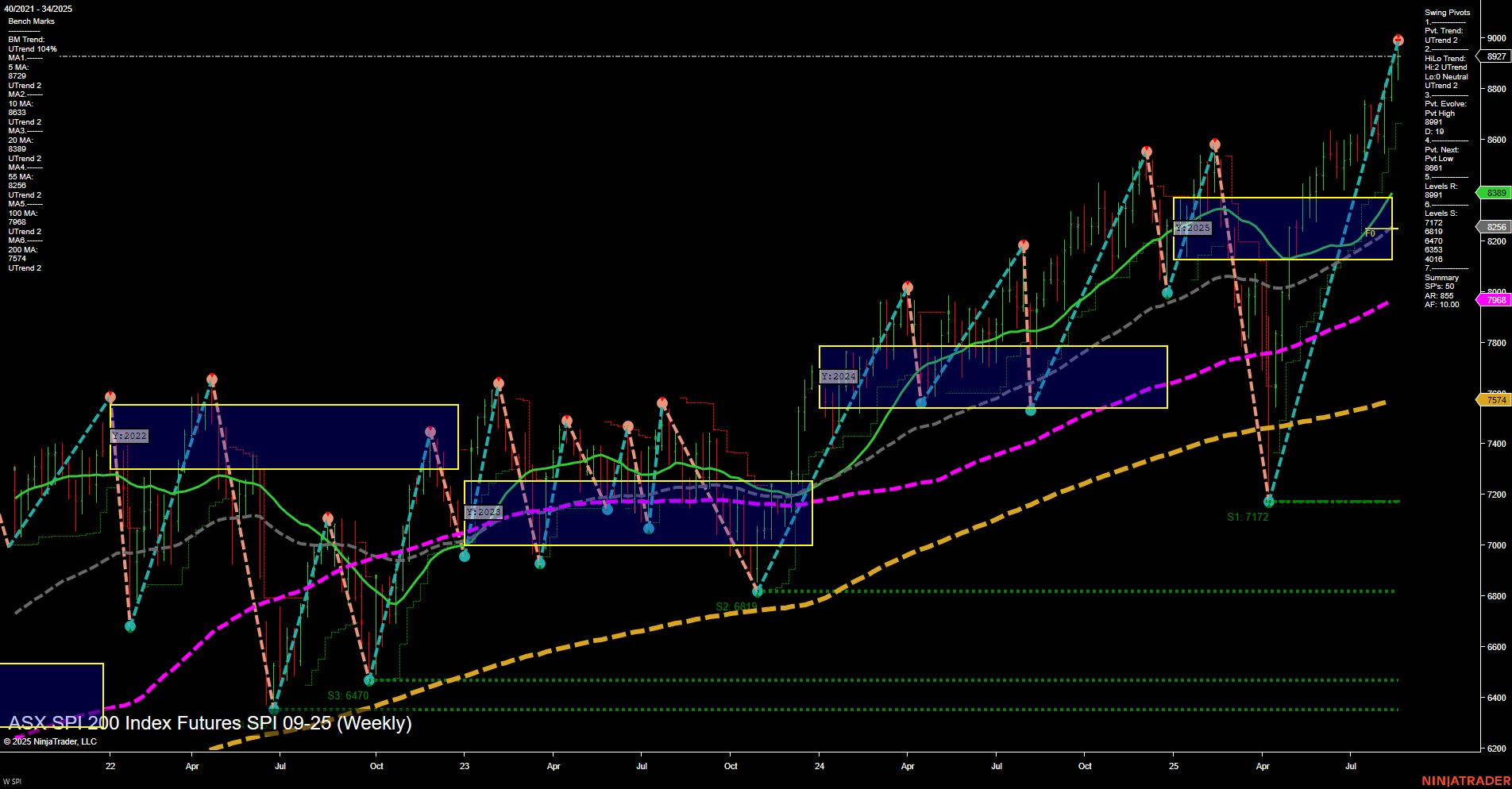
Task: Toggle the Y:2024 yellow range box
Action: click(839, 377)
